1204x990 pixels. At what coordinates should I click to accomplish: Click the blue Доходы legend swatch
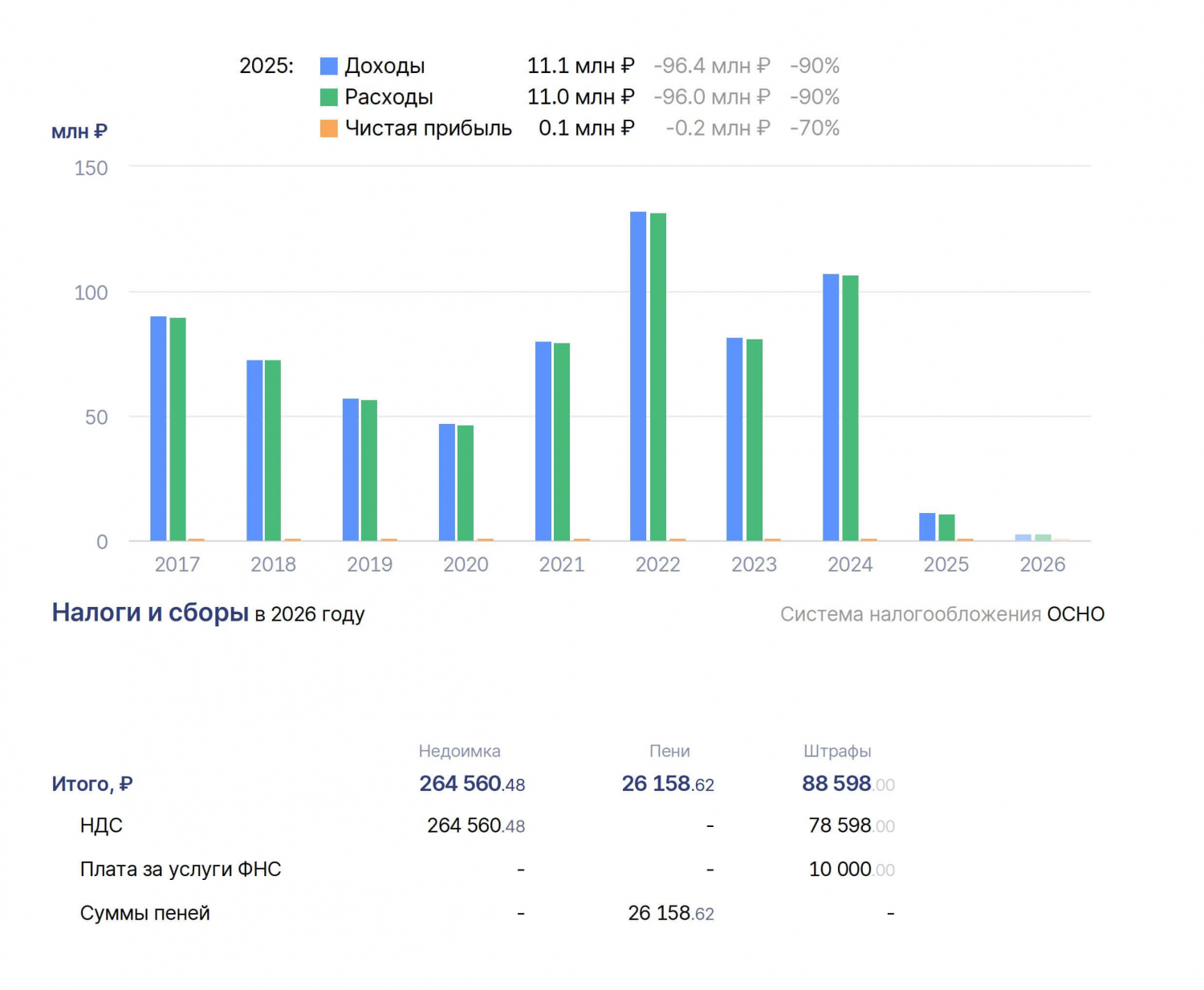point(328,66)
